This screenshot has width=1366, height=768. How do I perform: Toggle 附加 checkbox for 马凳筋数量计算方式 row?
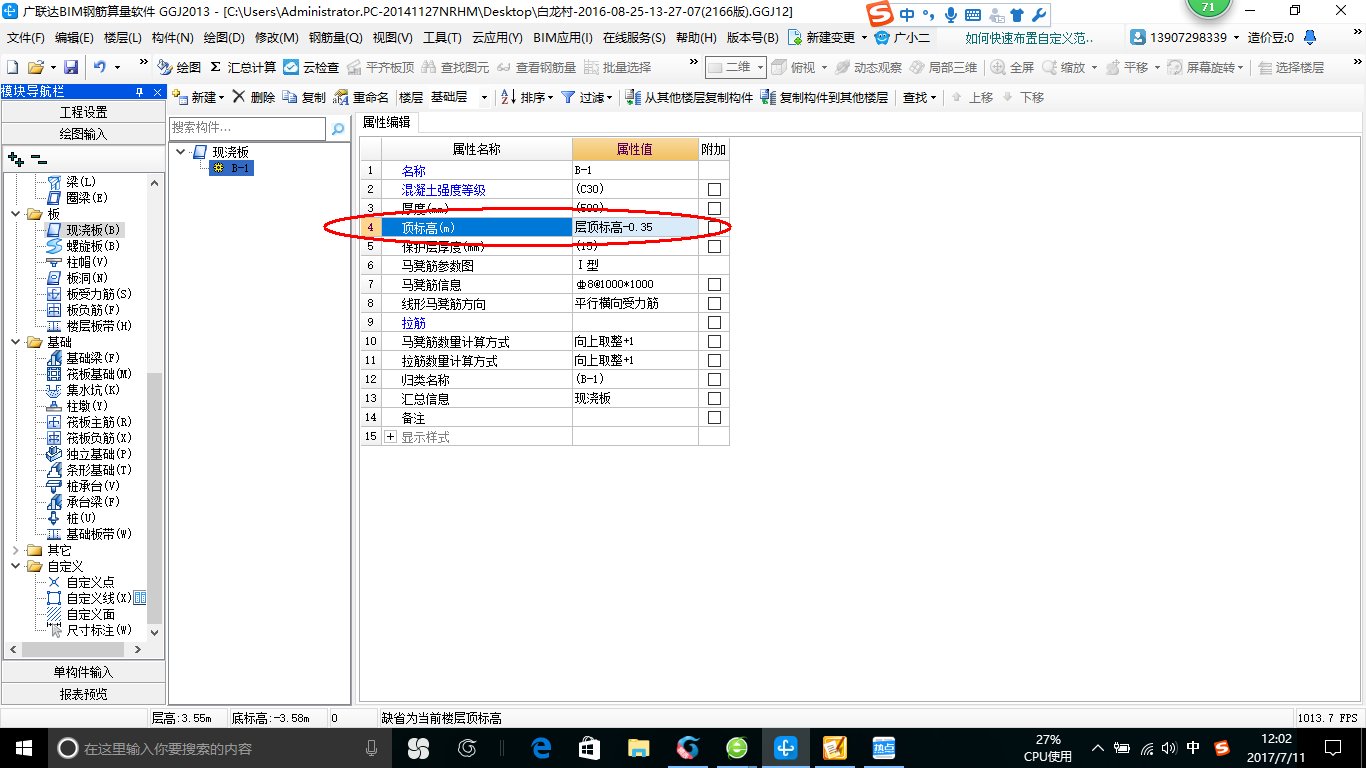[714, 342]
